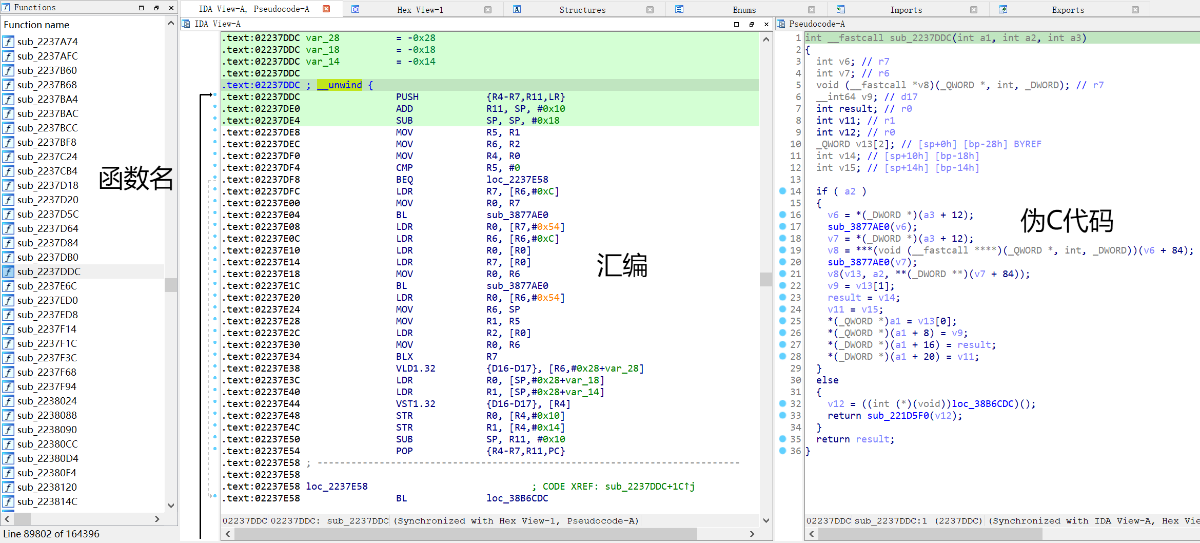This screenshot has height=543, width=1200.
Task: Open the Structures tab
Action: coord(582,9)
